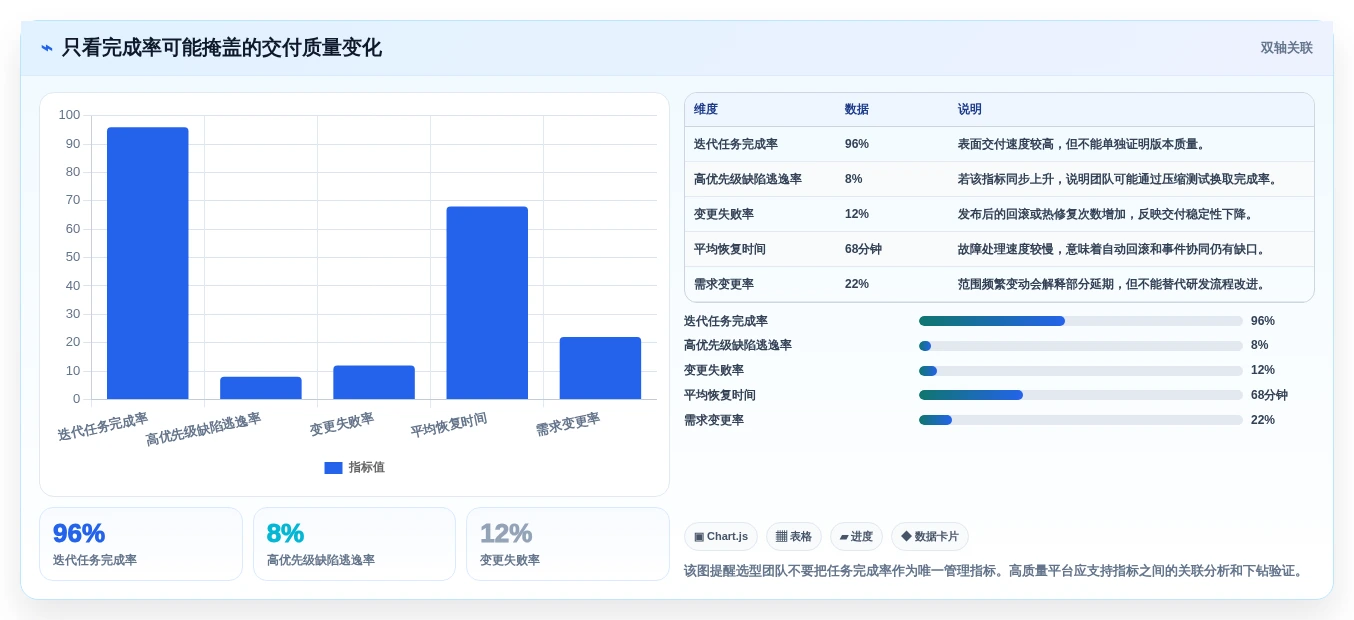This screenshot has height=620, width=1354.
Task: Click the 维度 column header
Action: pos(706,109)
